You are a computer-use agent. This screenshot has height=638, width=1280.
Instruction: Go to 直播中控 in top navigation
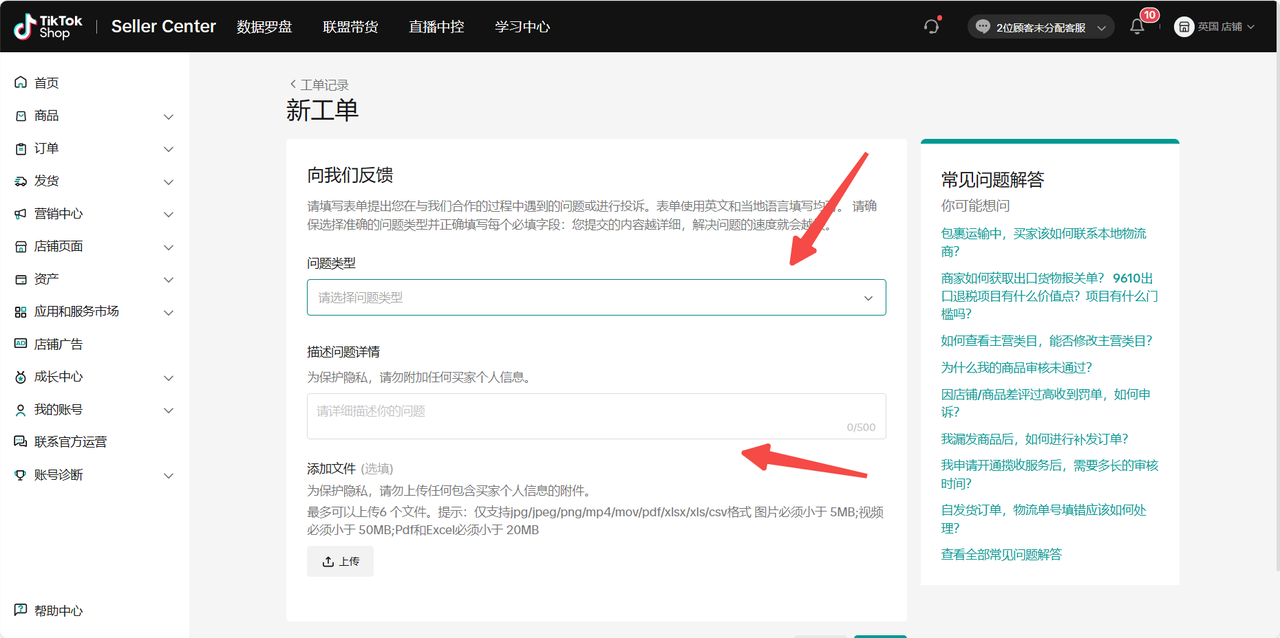tap(436, 27)
